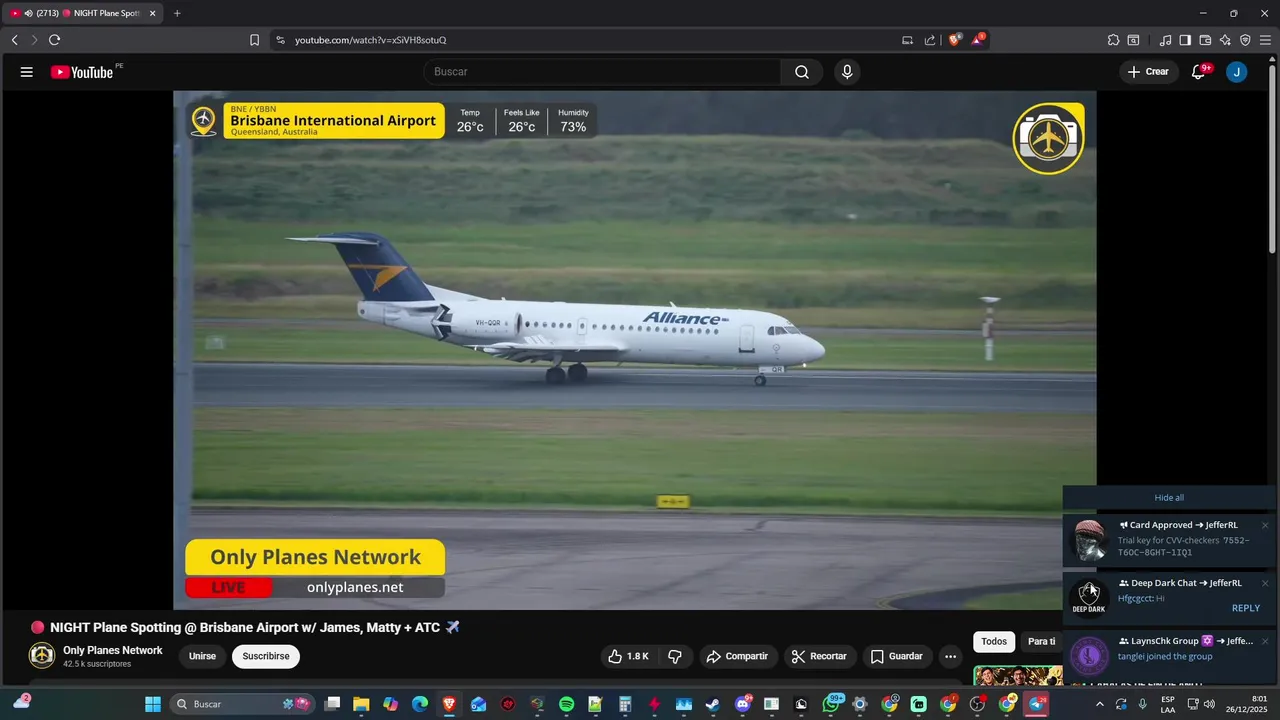The image size is (1280, 720).
Task: Open WhatsApp from the taskbar
Action: 832,704
